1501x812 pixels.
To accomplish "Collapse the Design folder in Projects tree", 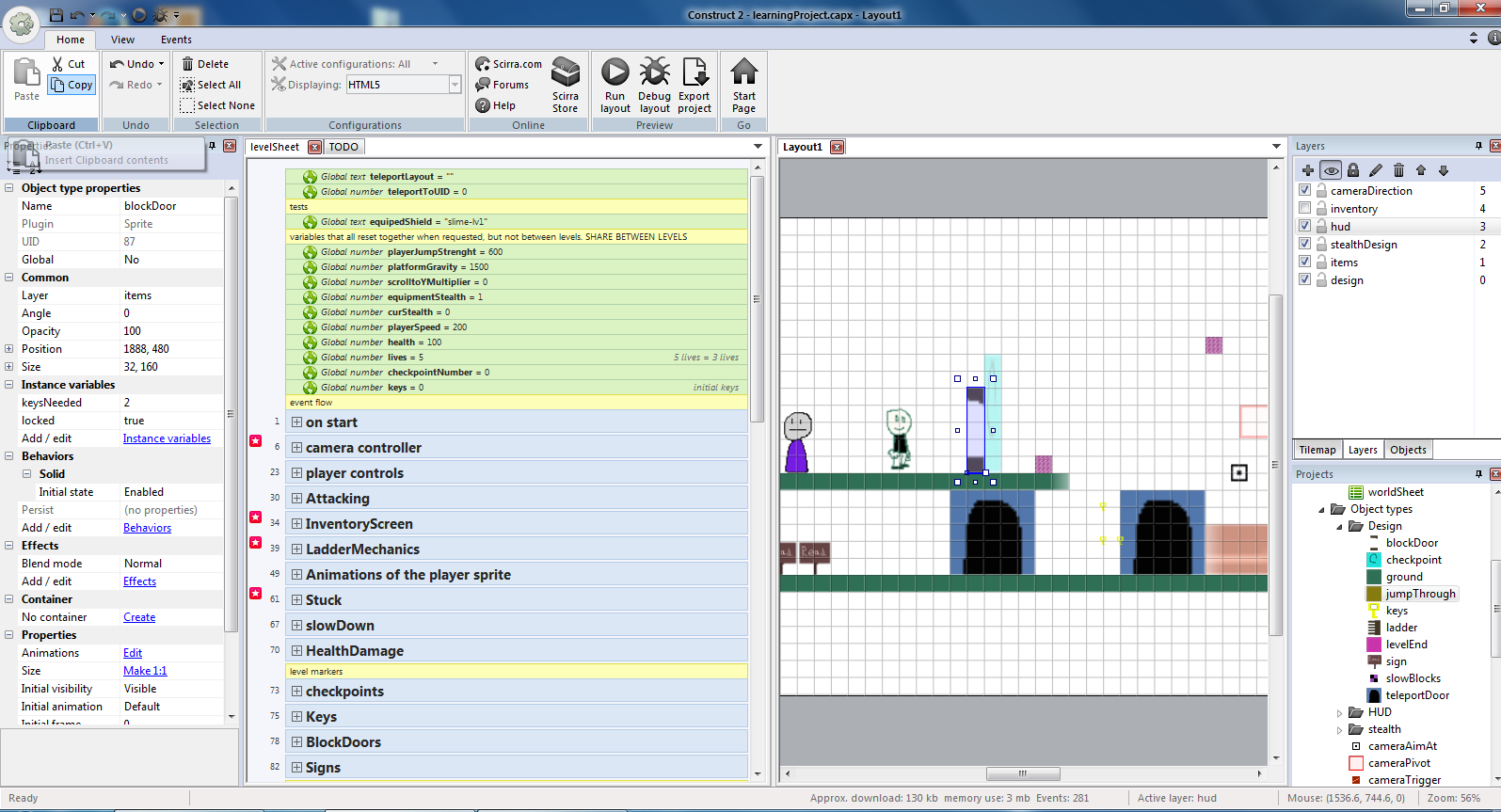I will click(1340, 527).
